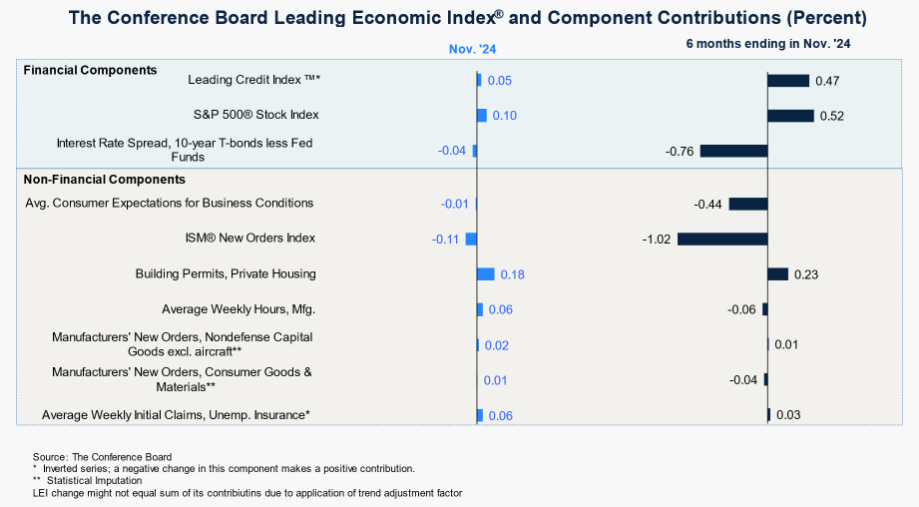Select the Average Weekly Hours, Mfg. label
The width and height of the screenshot is (919, 507).
click(238, 309)
